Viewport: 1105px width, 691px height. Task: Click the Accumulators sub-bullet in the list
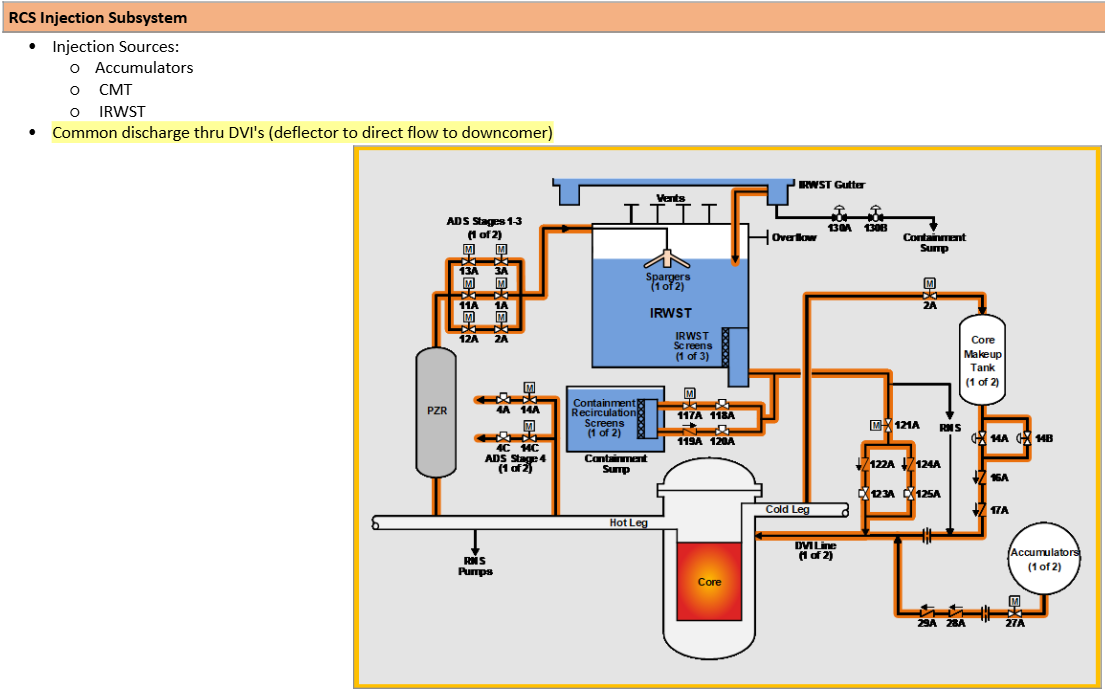(x=144, y=68)
